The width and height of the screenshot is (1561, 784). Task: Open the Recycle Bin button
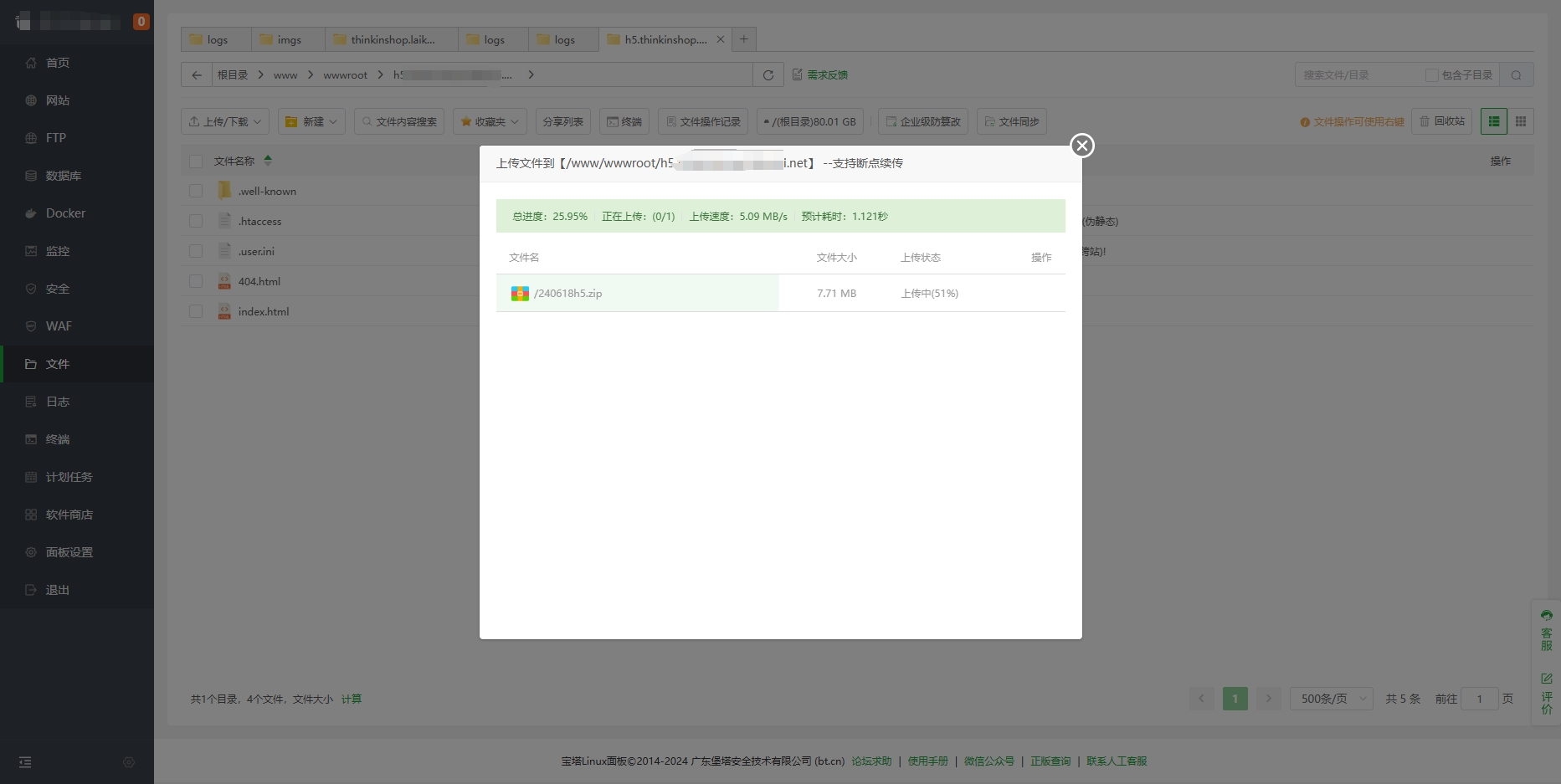pyautogui.click(x=1441, y=121)
